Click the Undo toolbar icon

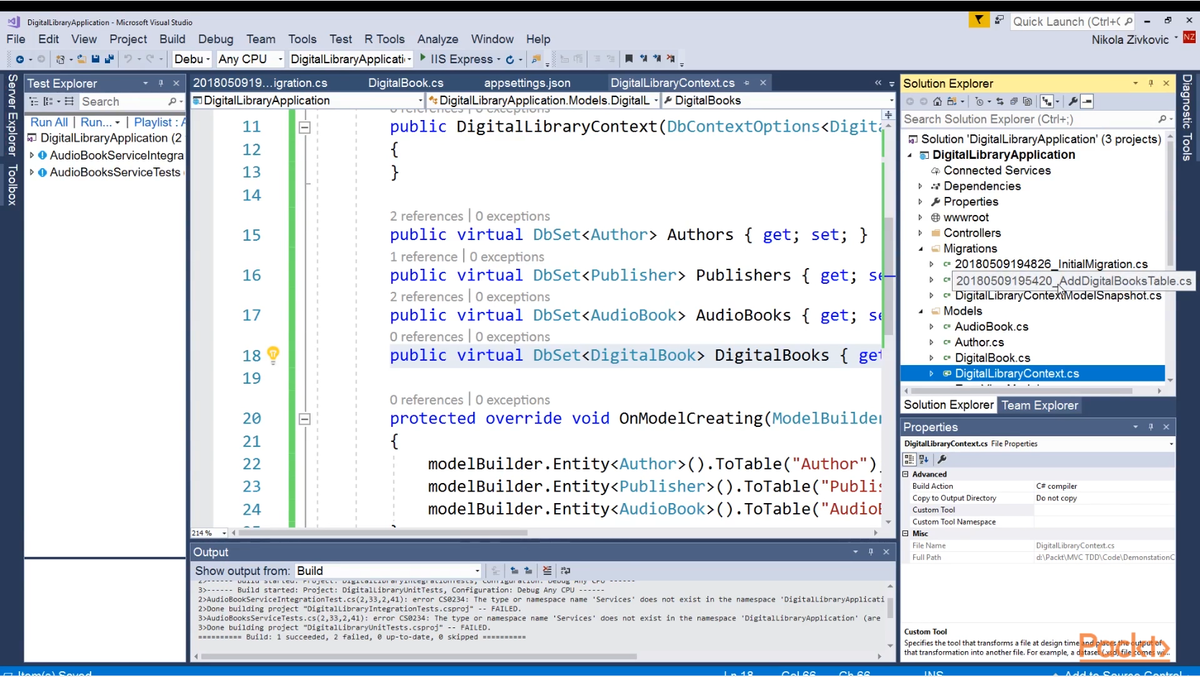pyautogui.click(x=127, y=60)
